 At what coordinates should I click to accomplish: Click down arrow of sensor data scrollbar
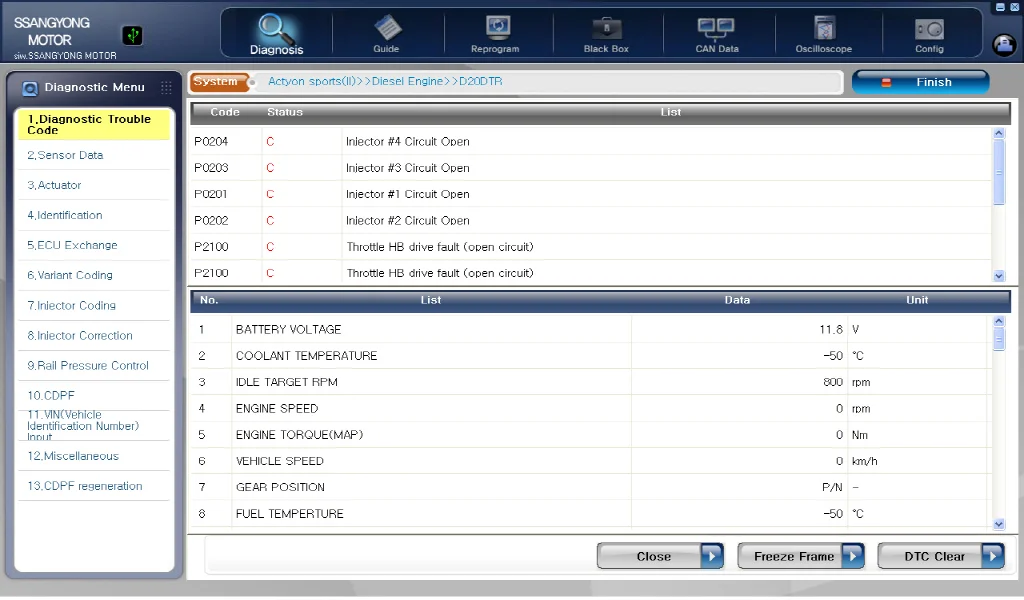[999, 524]
